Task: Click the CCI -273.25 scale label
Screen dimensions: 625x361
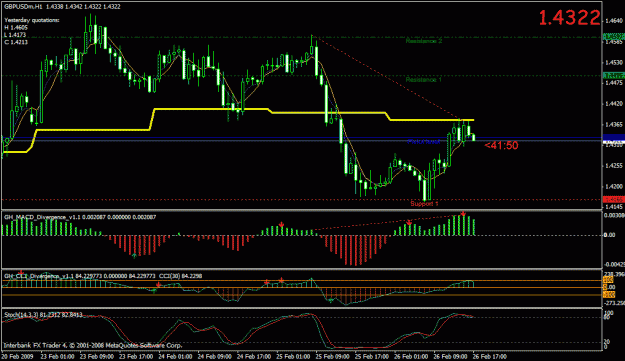Action: 614,303
